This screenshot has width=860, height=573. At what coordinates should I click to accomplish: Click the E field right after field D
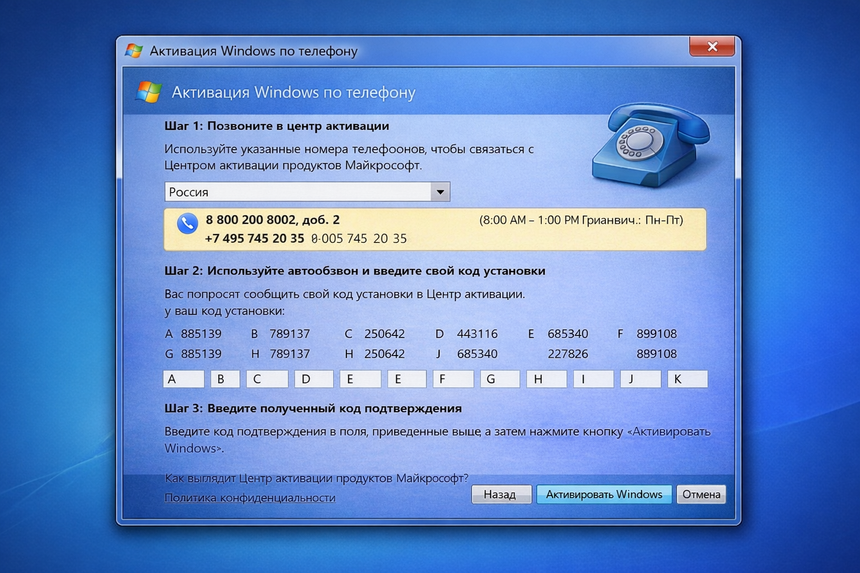[x=360, y=379]
